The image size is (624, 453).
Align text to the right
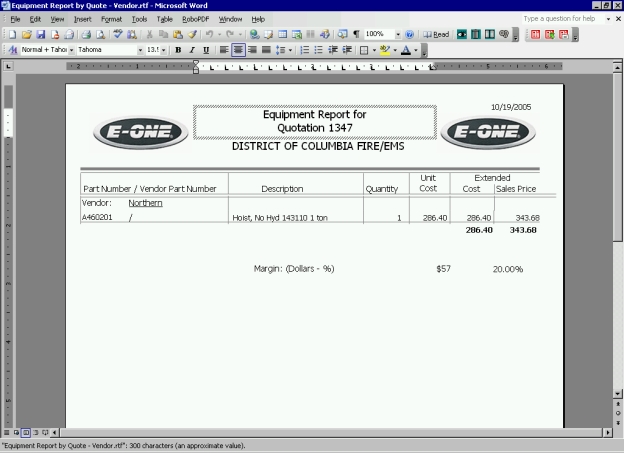[x=252, y=50]
